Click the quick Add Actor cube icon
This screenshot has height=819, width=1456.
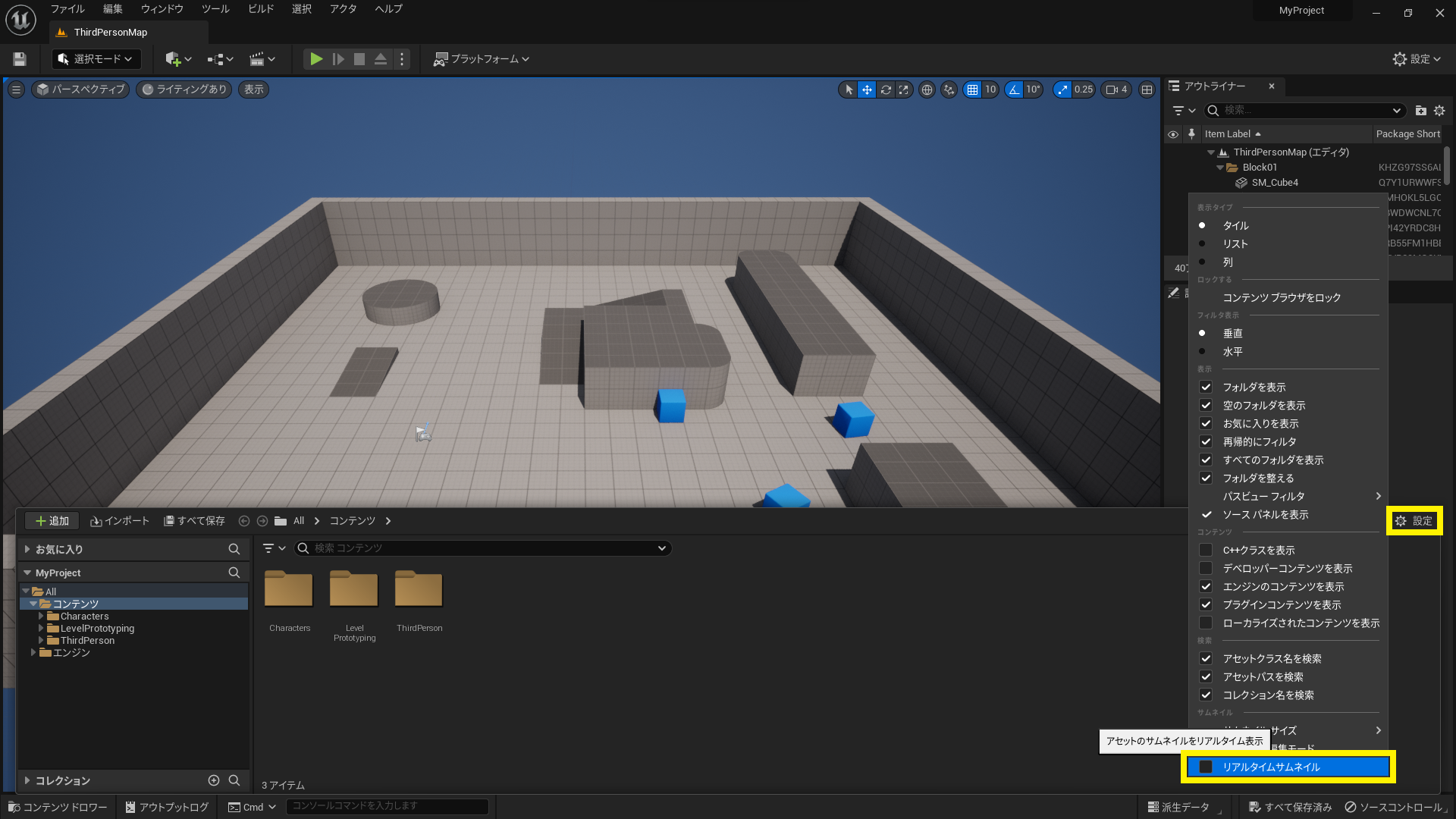point(174,59)
